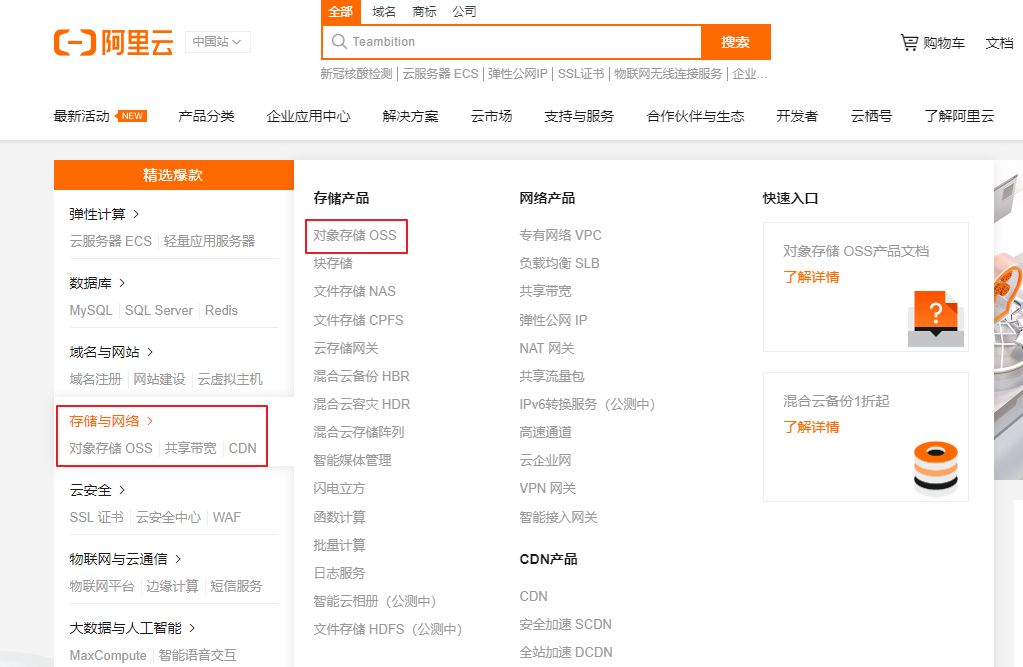Expand 存储与网络 category arrow
The width and height of the screenshot is (1023, 667).
click(x=149, y=421)
